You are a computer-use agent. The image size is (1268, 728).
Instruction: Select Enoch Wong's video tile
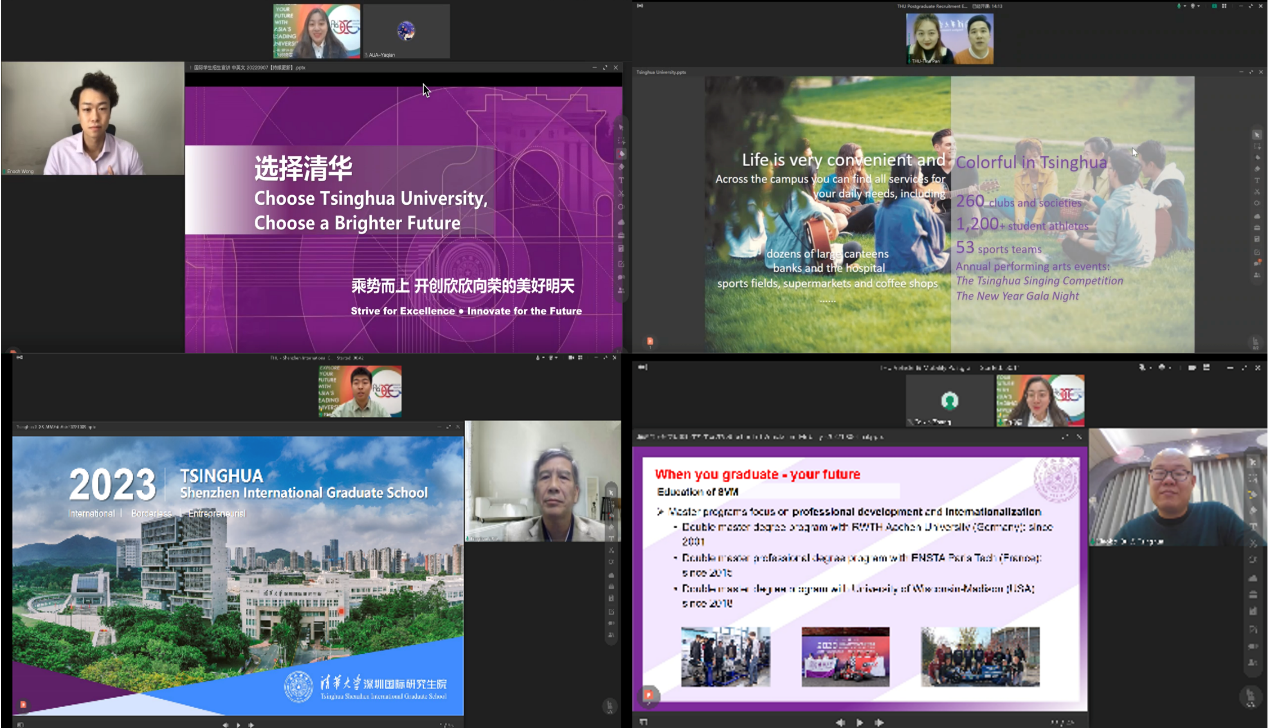point(92,119)
